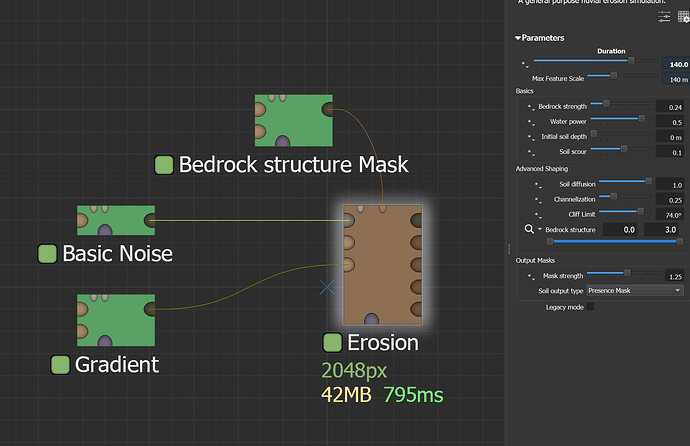
Task: Toggle the Bedrock structure Mask node enable square
Action: click(x=164, y=165)
